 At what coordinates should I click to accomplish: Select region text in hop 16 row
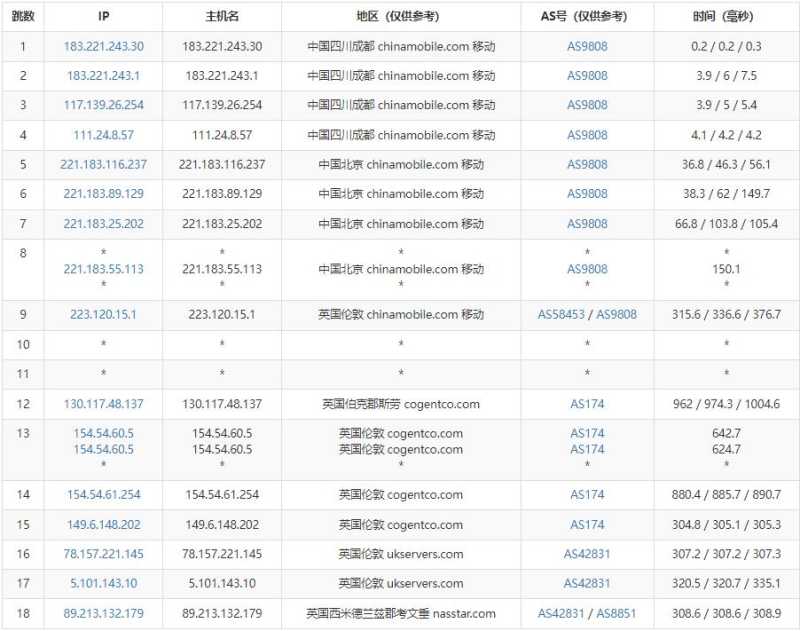coord(401,554)
